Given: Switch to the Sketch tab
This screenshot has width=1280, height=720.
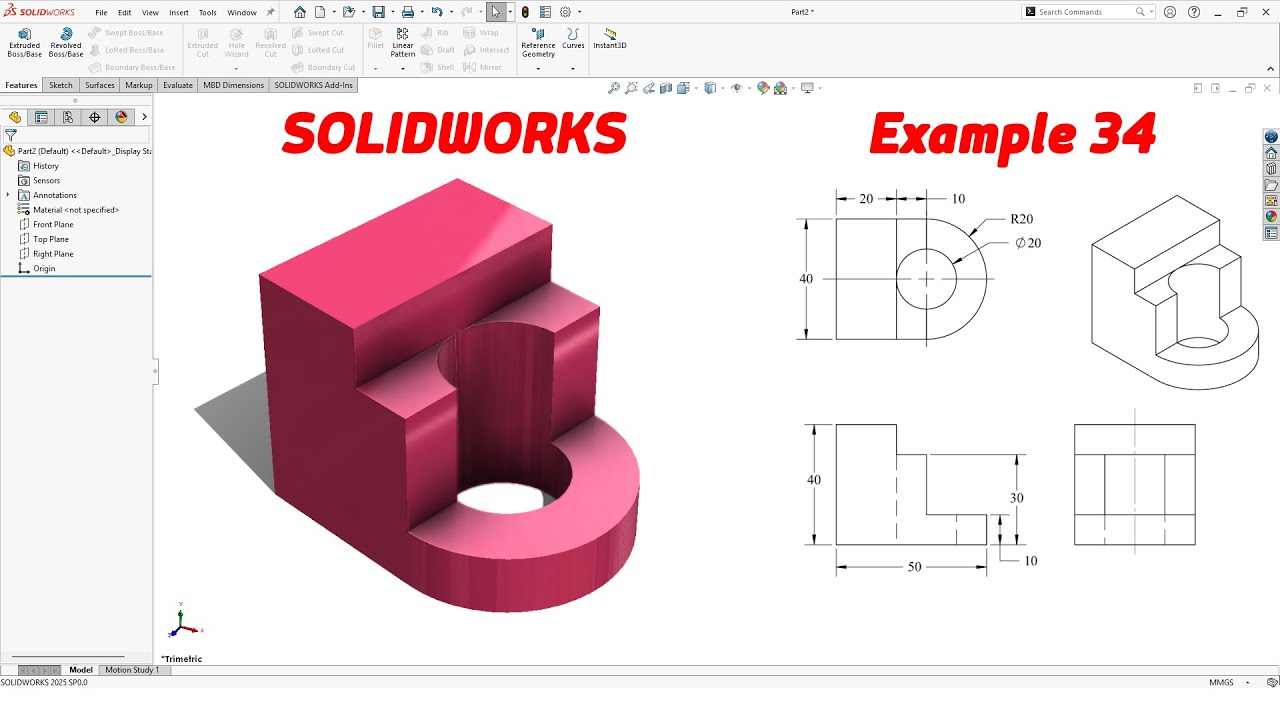Looking at the screenshot, I should pos(61,85).
